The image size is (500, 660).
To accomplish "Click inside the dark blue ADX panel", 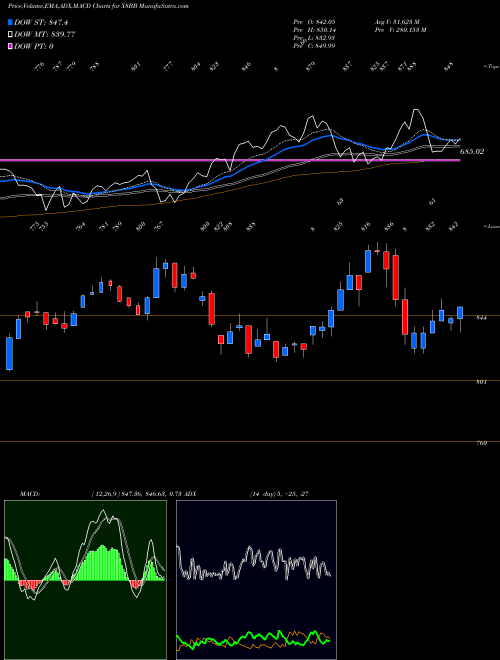I will (x=256, y=580).
